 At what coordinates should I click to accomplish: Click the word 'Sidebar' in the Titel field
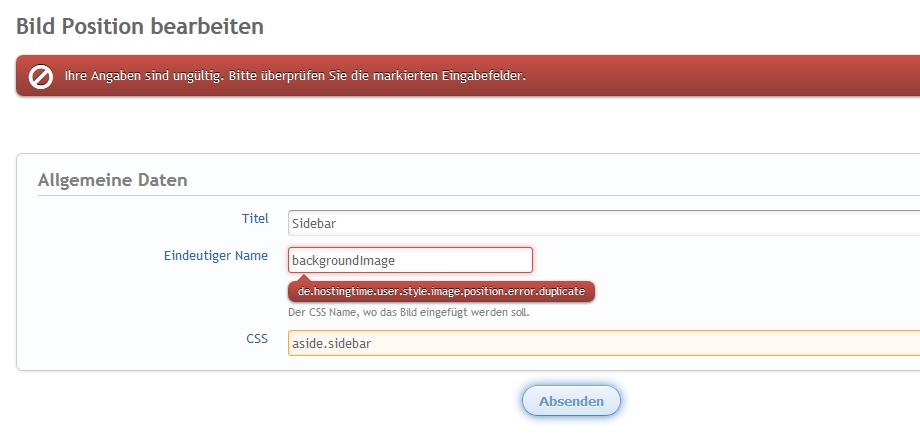point(312,223)
